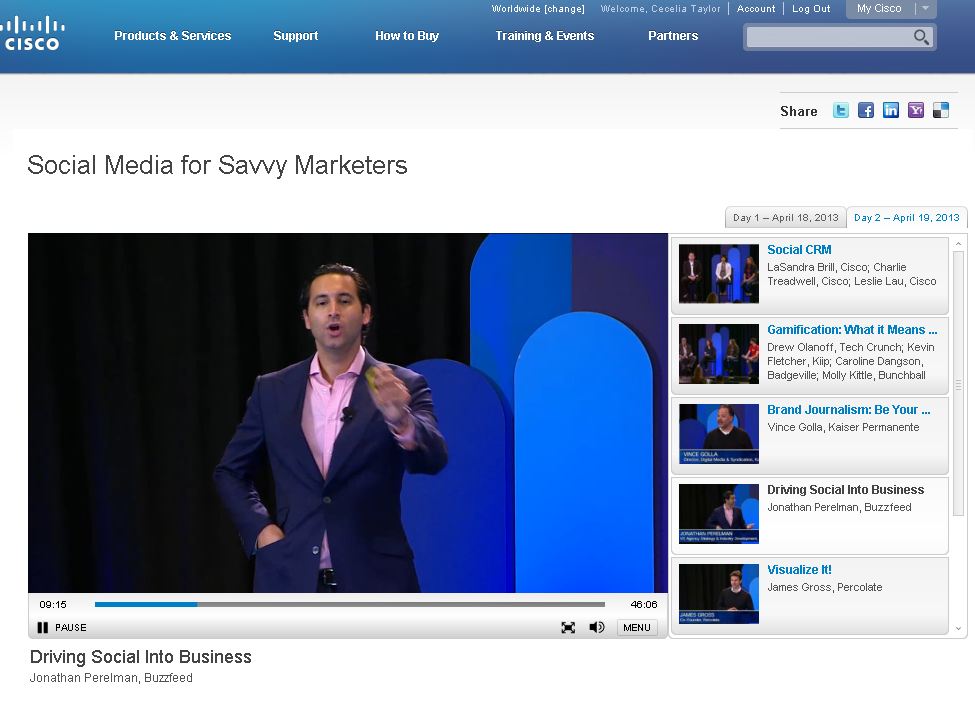Open My Cisco

point(879,8)
